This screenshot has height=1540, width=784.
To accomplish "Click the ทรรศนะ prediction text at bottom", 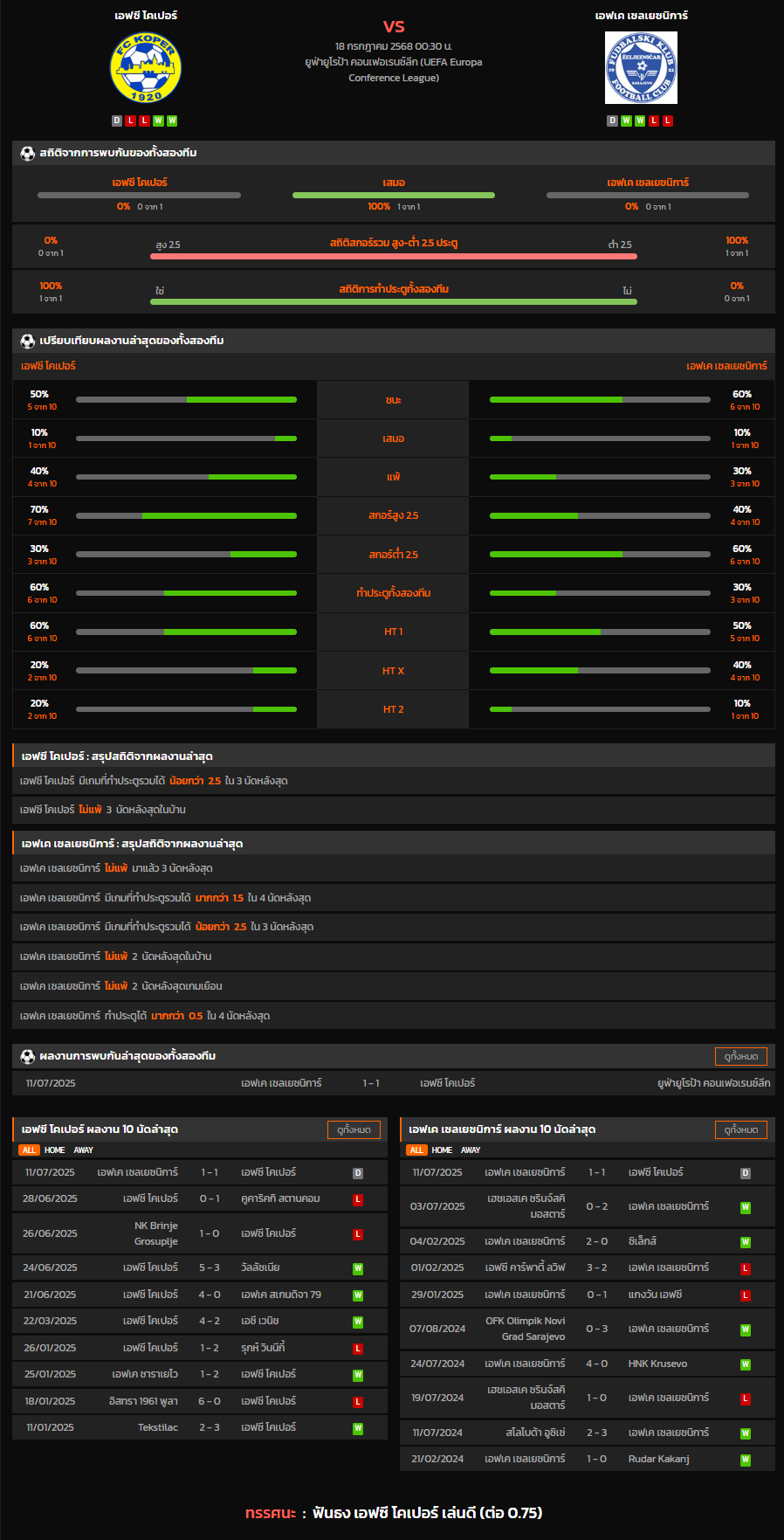I will coord(394,1513).
